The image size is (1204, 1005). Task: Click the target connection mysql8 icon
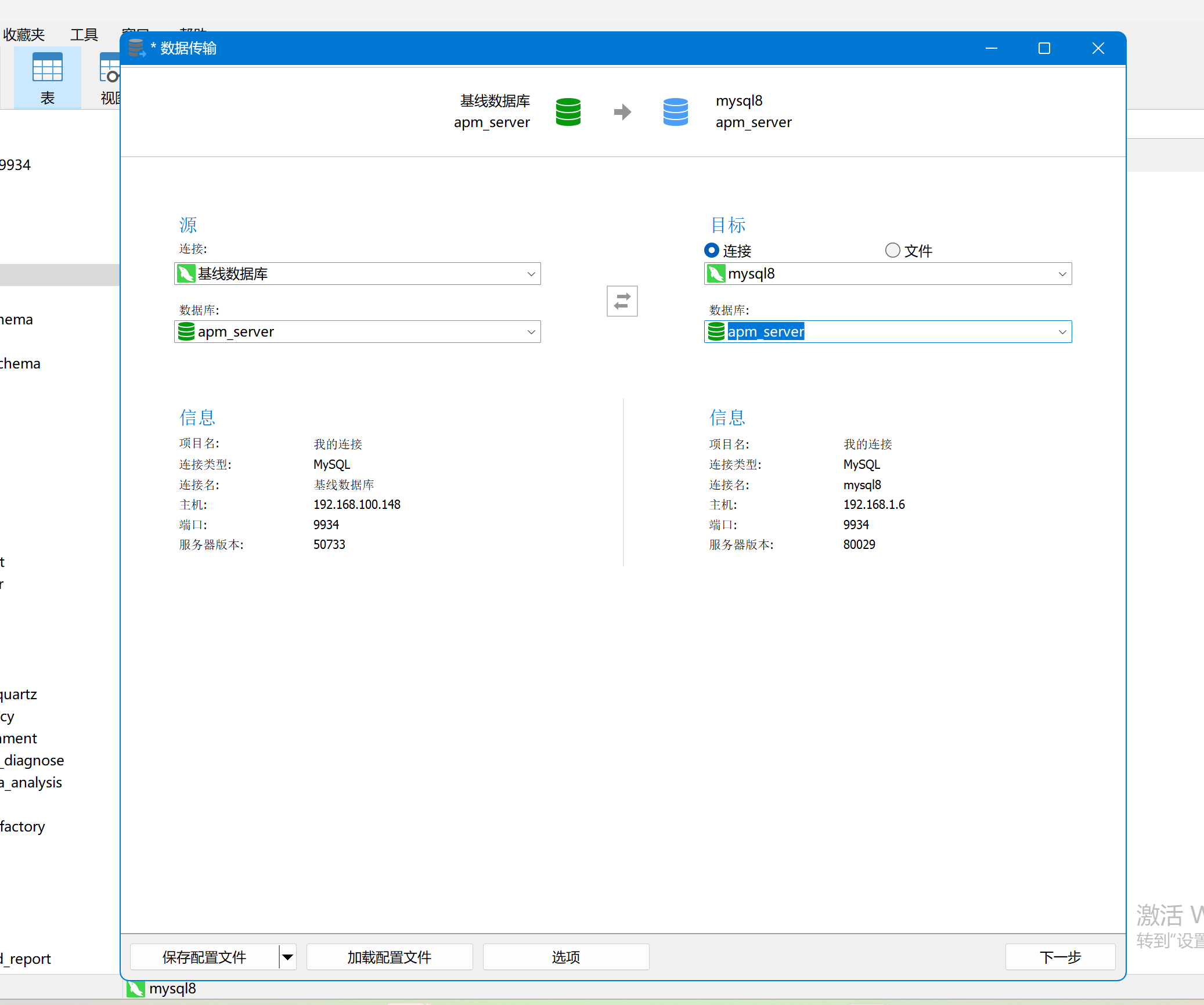pyautogui.click(x=716, y=273)
